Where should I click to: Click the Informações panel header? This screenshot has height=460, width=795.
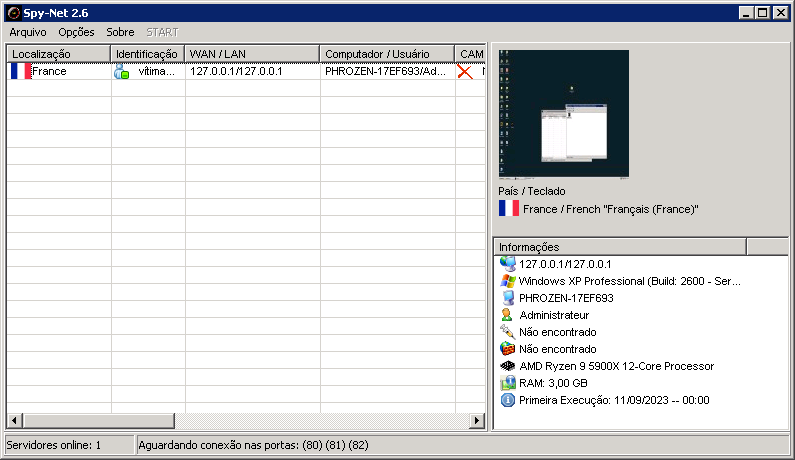click(x=620, y=247)
